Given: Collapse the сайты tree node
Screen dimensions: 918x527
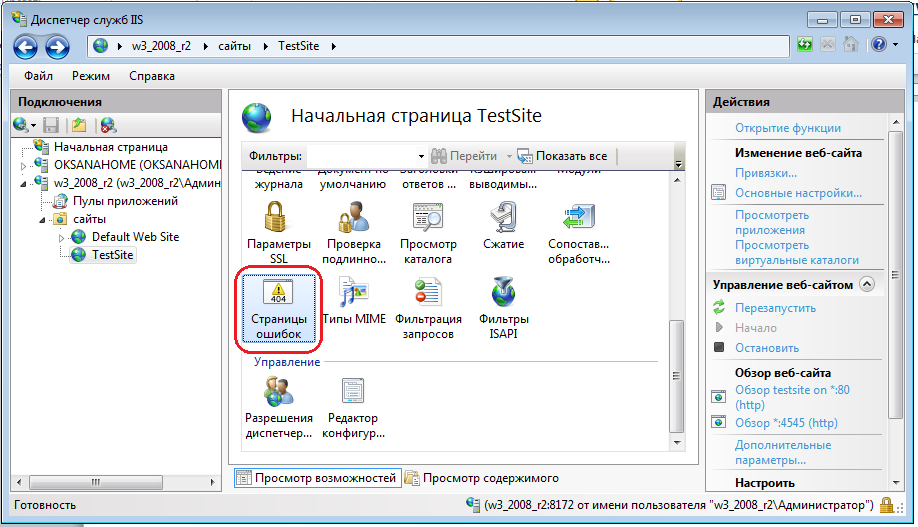Looking at the screenshot, I should 42,220.
